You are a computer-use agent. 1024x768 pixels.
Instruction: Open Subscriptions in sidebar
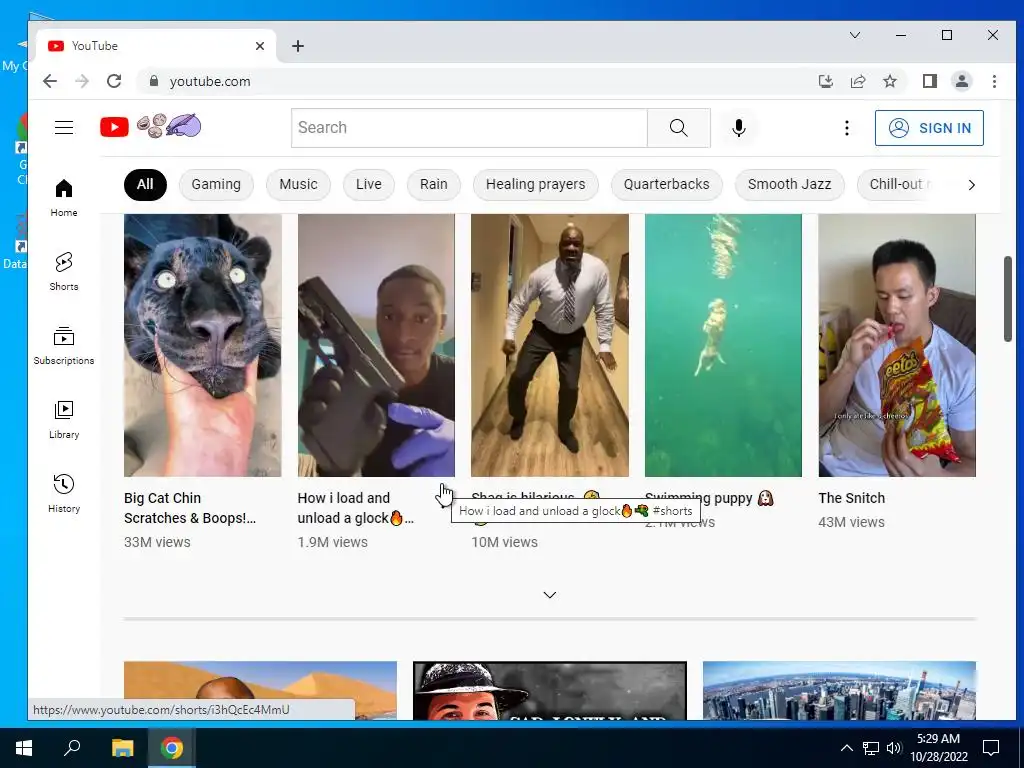pos(64,346)
